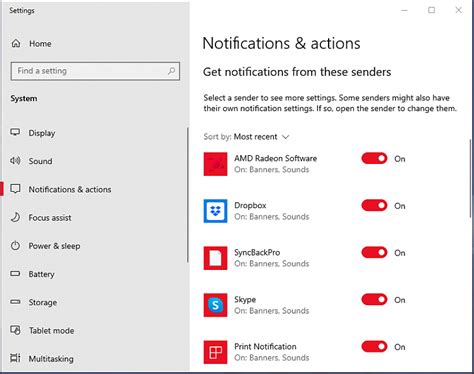Click the magnifier search icon
This screenshot has height=374, width=474.
172,71
